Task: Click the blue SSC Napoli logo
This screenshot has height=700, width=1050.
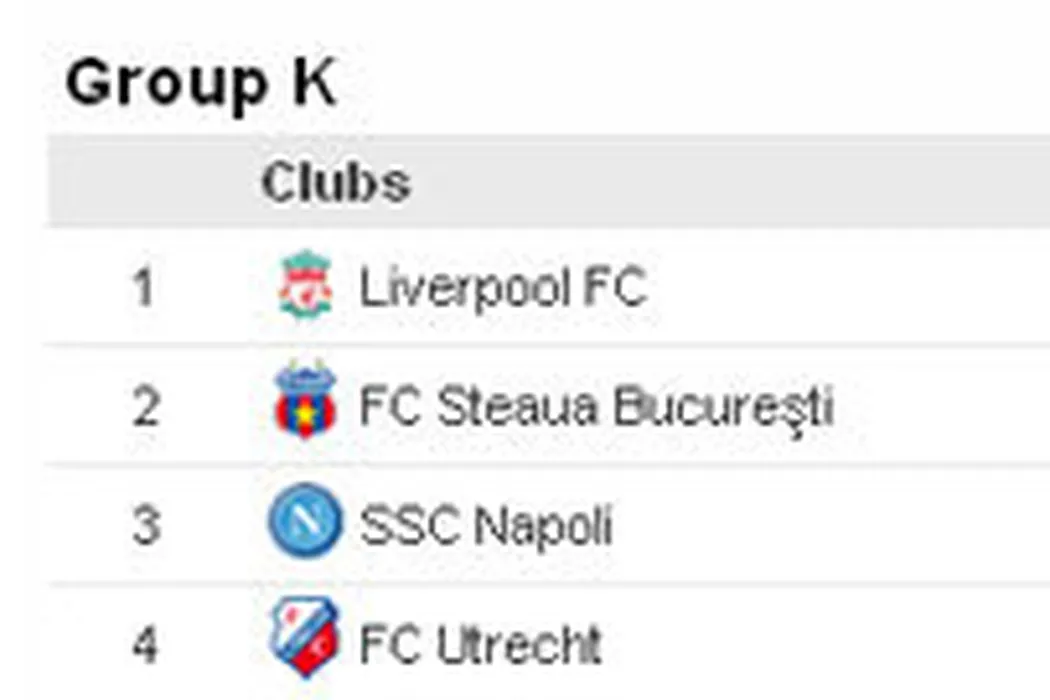Action: (x=305, y=522)
